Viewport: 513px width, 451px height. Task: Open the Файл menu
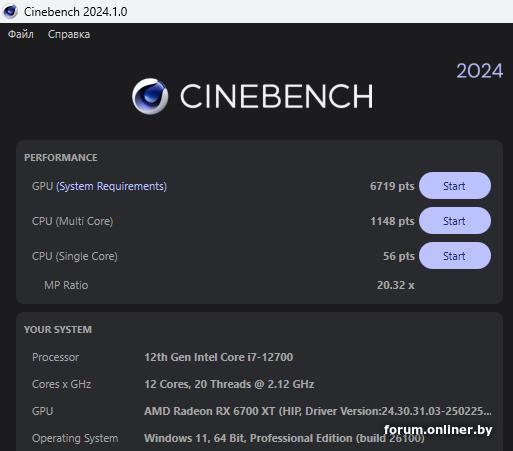tap(21, 34)
